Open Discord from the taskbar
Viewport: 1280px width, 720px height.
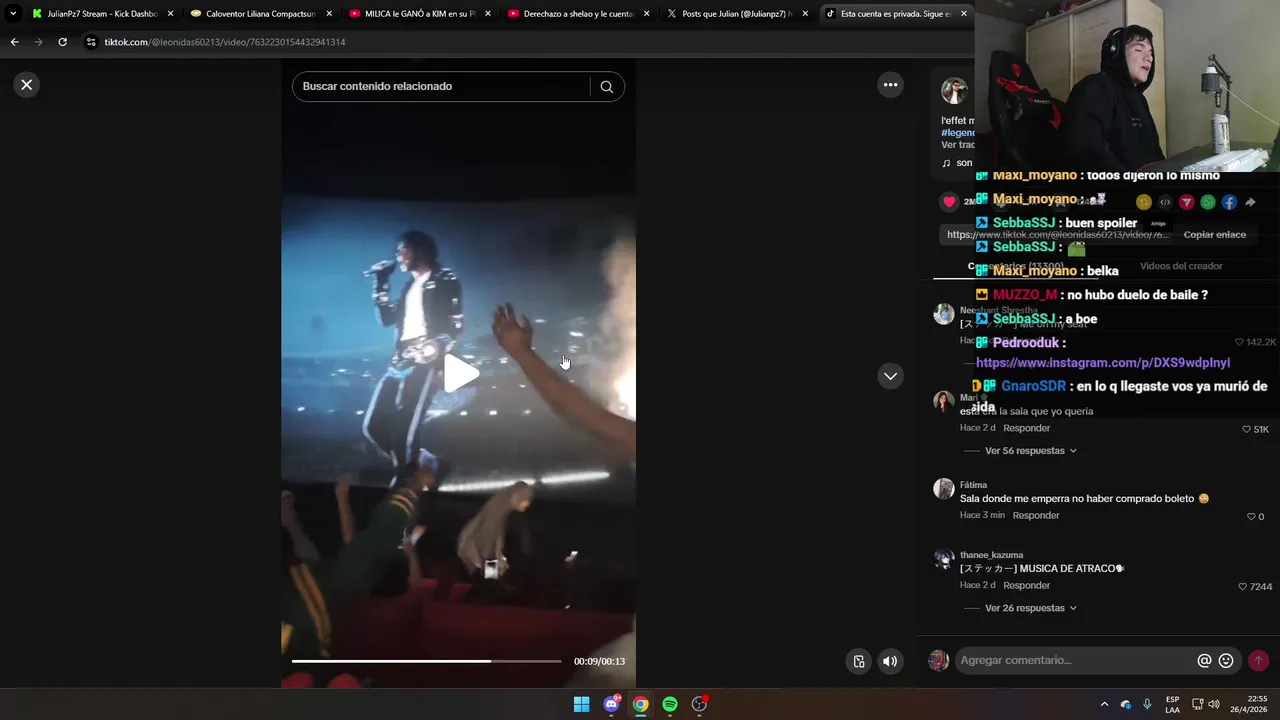[611, 704]
